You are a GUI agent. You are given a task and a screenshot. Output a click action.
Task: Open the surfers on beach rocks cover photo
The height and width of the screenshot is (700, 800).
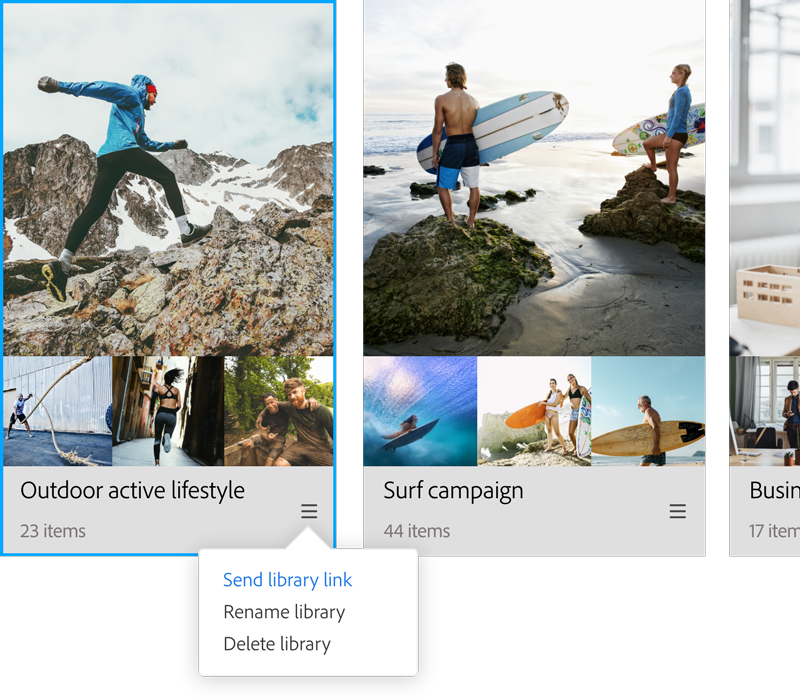click(x=534, y=180)
